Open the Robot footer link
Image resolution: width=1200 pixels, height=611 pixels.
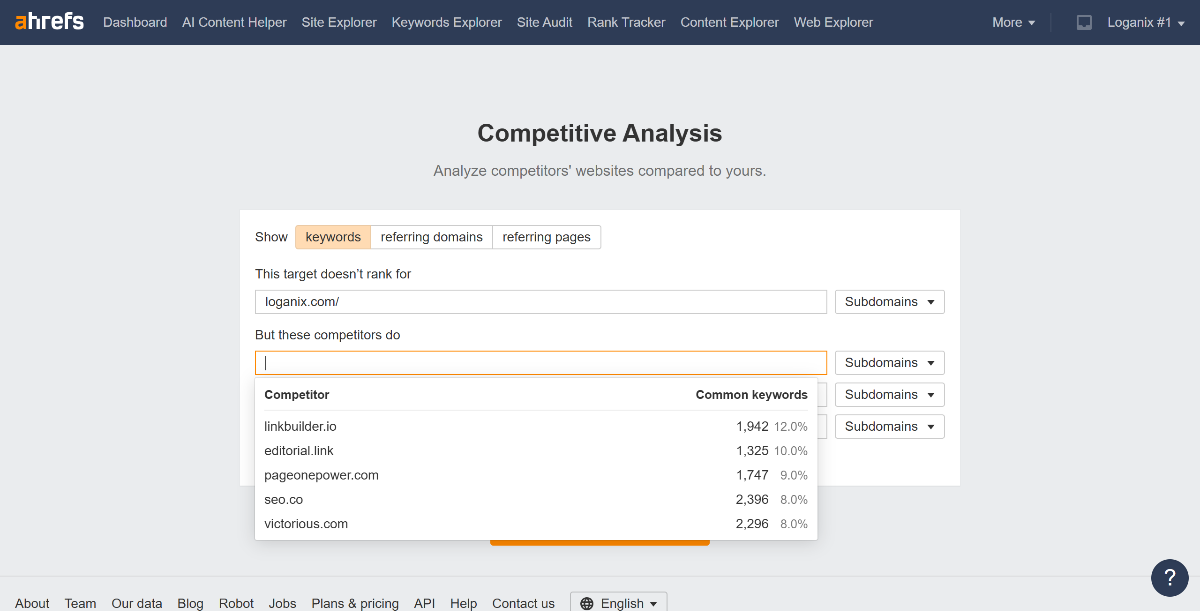coord(237,603)
